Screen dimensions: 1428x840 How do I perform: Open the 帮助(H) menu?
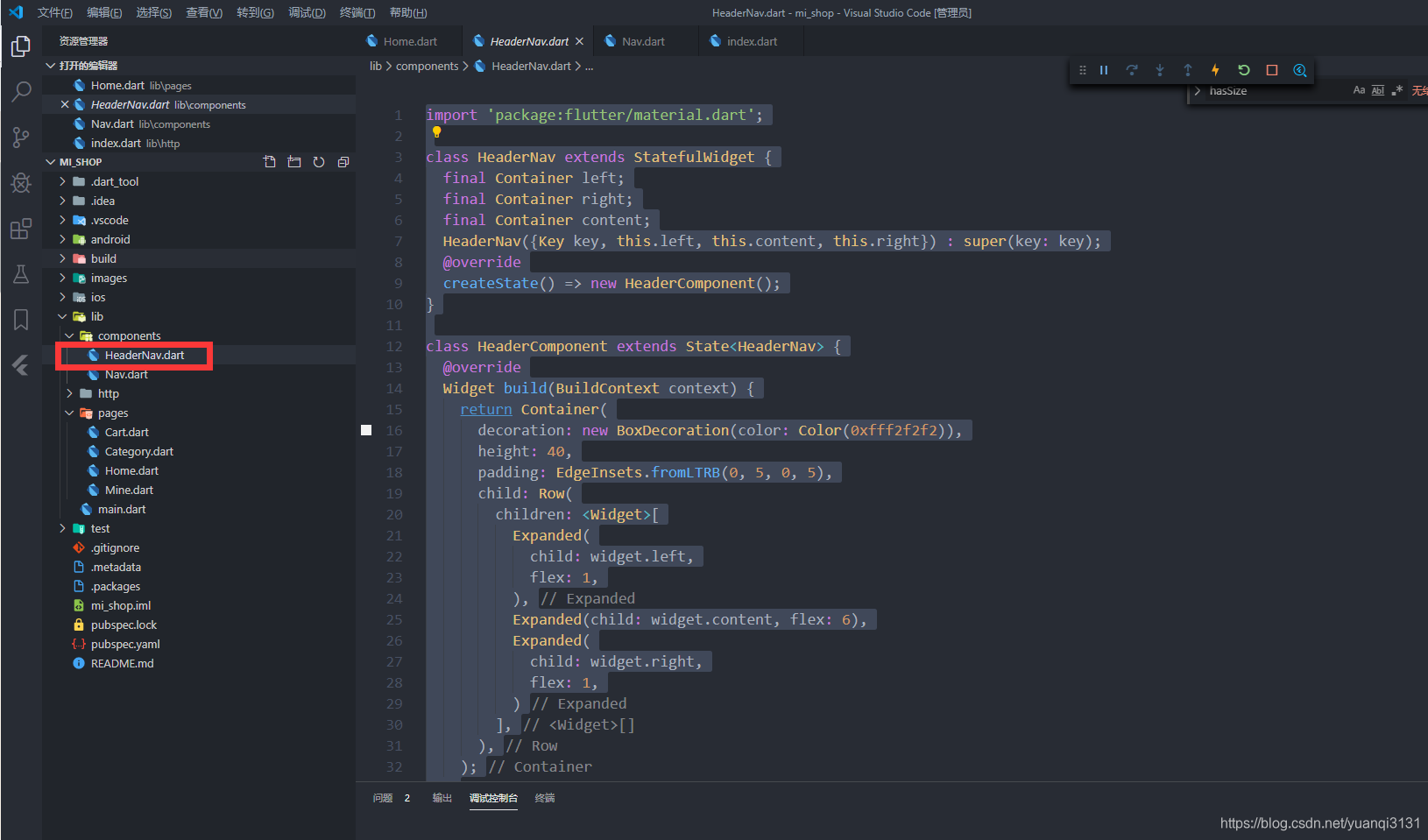pyautogui.click(x=408, y=12)
